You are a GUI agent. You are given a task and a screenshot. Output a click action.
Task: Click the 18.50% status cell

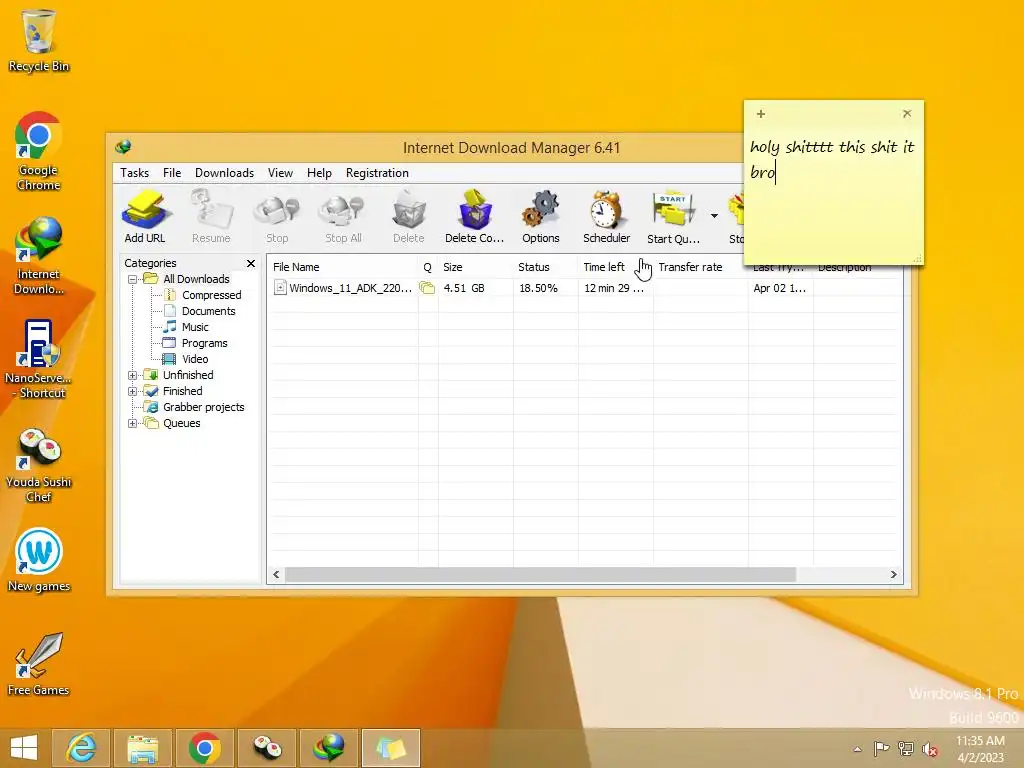click(538, 288)
